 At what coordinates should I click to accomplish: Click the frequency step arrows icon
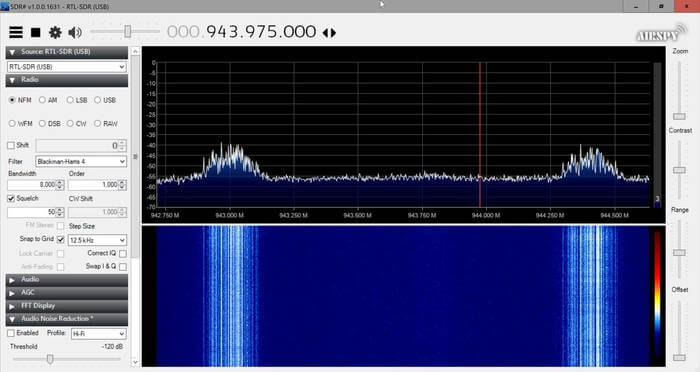click(329, 33)
